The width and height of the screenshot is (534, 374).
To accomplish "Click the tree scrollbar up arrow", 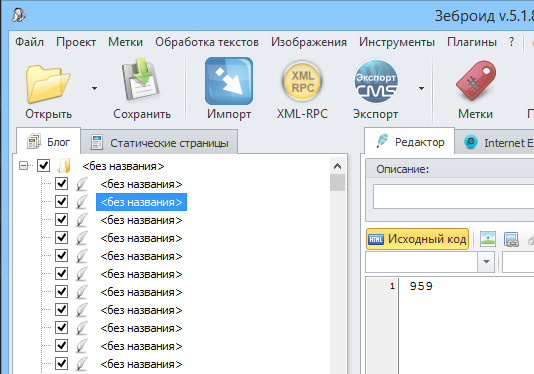I will click(337, 166).
